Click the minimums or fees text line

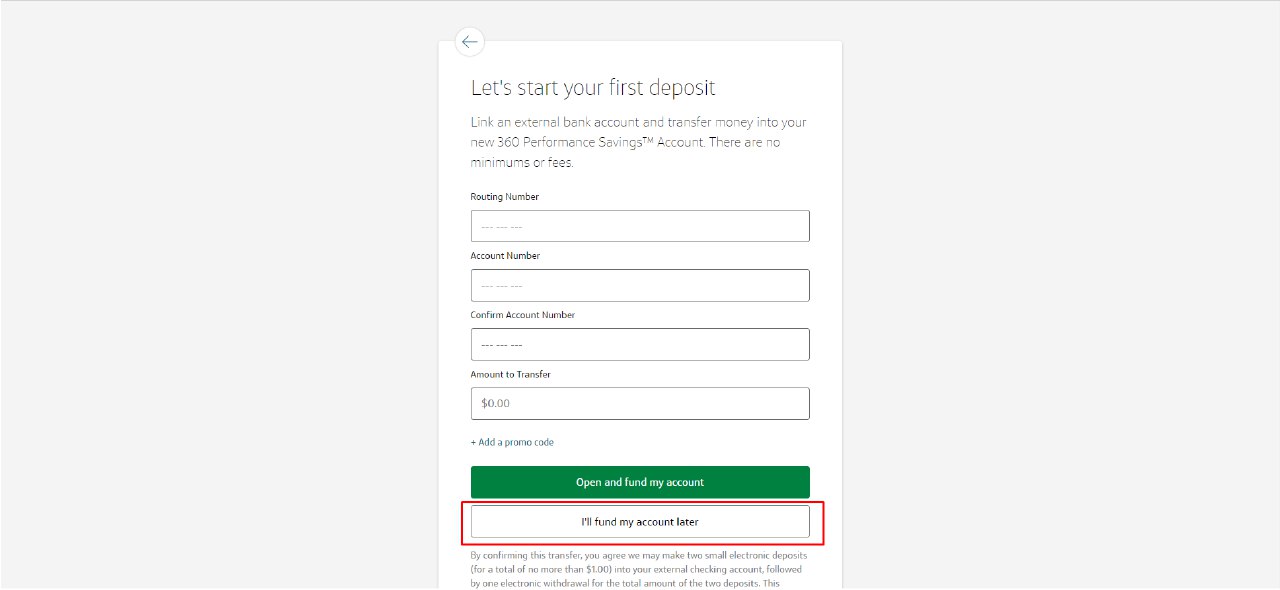[522, 162]
